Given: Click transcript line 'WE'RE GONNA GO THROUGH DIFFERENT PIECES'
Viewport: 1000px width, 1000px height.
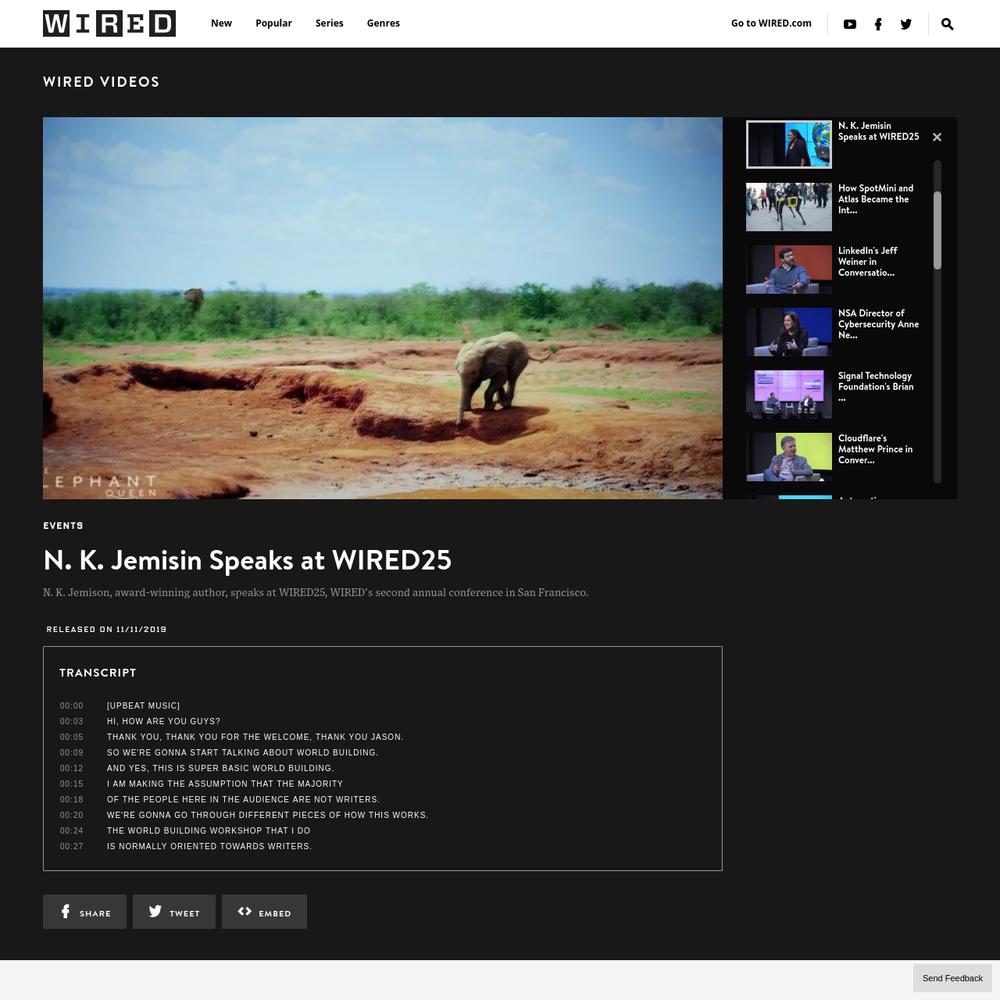Looking at the screenshot, I should [268, 815].
